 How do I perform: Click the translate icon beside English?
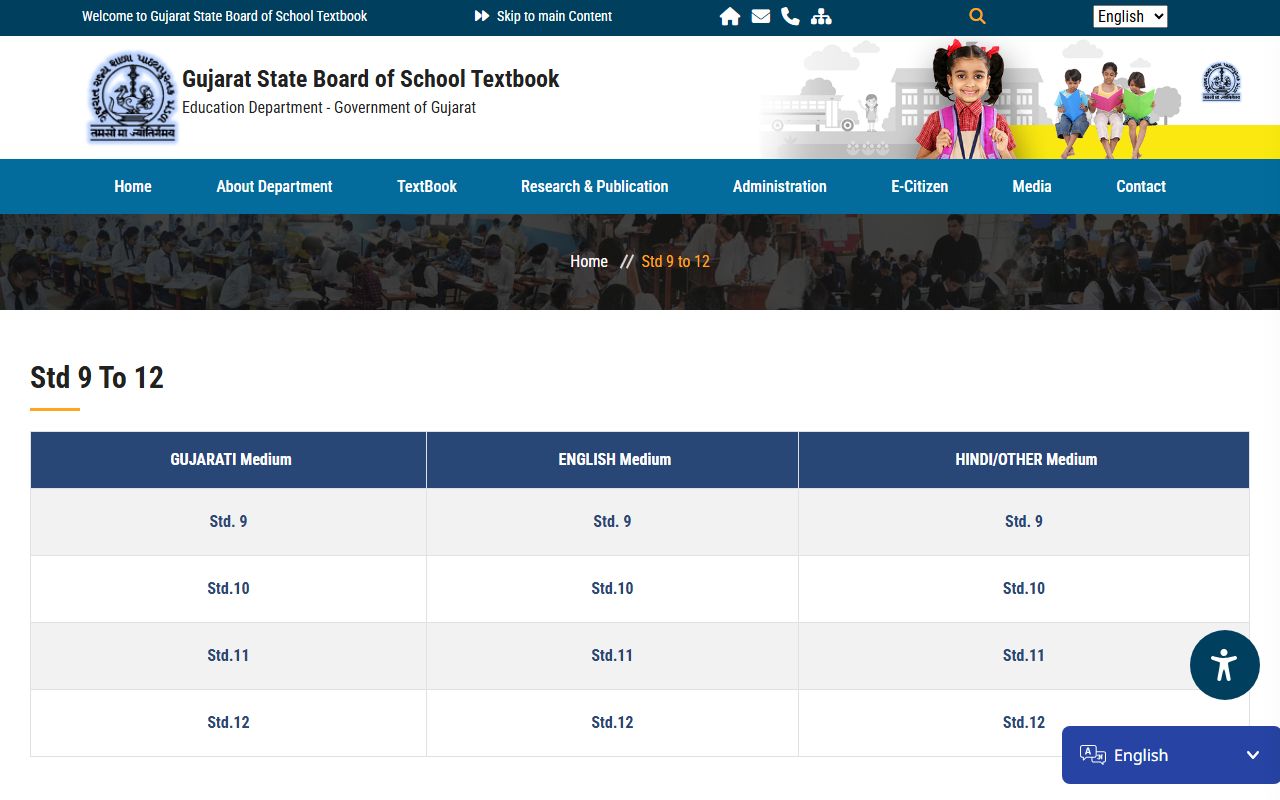1093,755
